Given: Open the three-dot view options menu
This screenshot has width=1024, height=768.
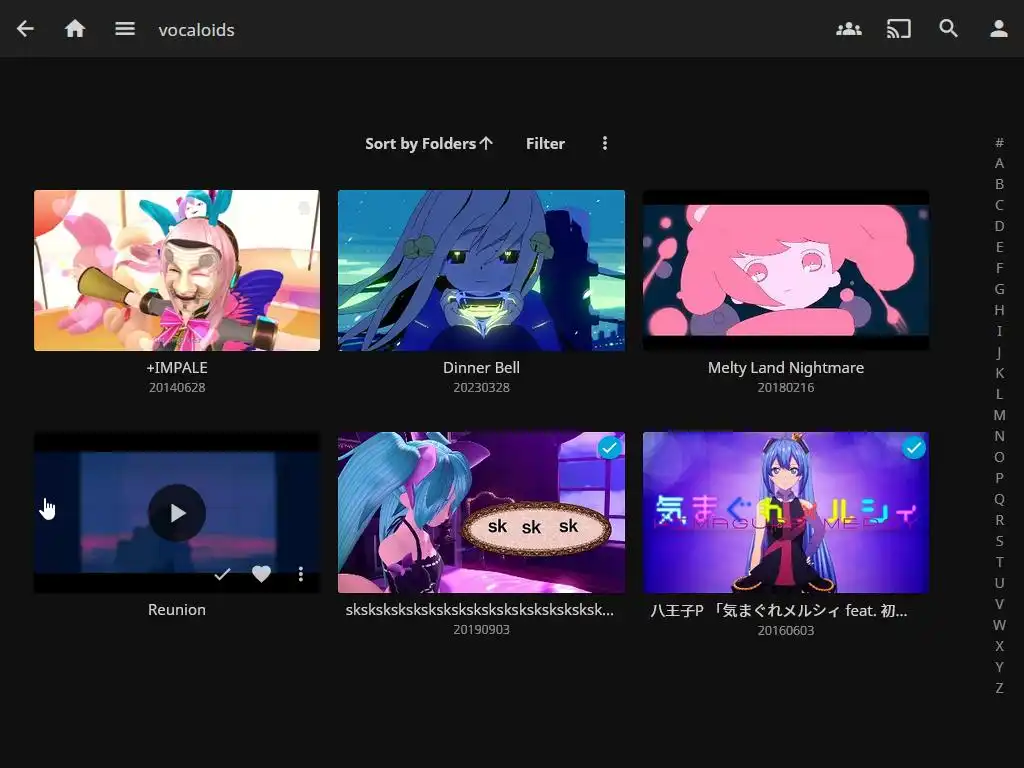Looking at the screenshot, I should (x=605, y=143).
